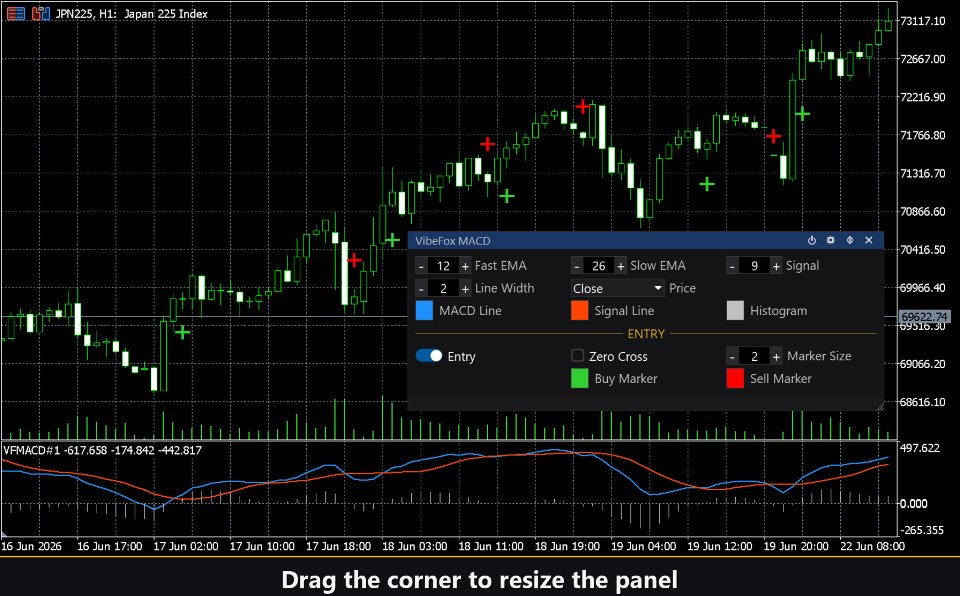Click the power icon in VibeFox MACD header
The image size is (960, 596).
pyautogui.click(x=811, y=241)
